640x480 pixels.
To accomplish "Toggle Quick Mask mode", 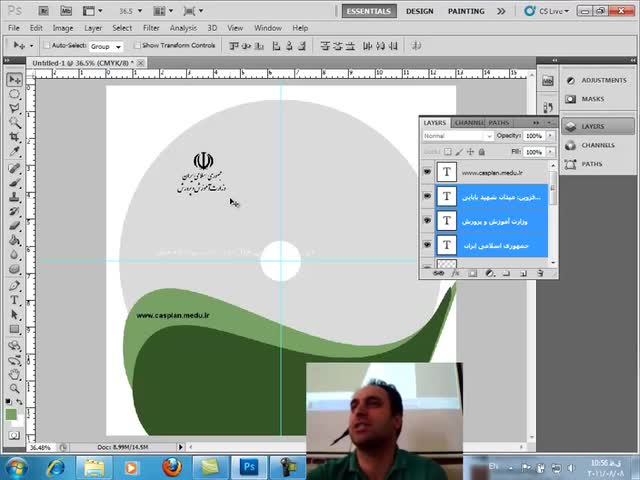I will (x=14, y=435).
